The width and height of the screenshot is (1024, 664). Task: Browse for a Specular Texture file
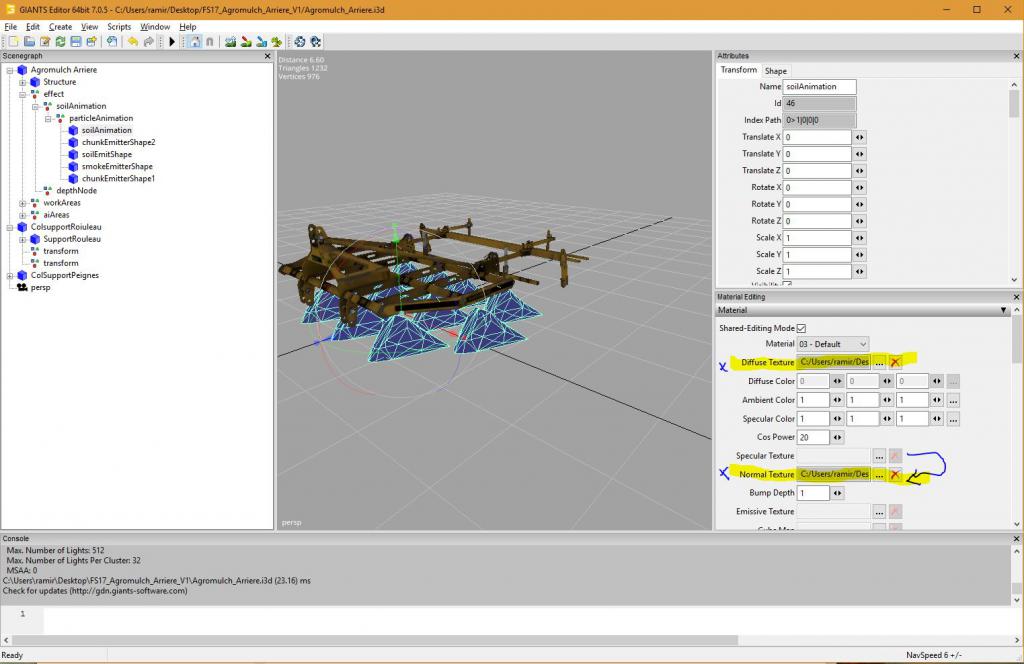click(879, 456)
